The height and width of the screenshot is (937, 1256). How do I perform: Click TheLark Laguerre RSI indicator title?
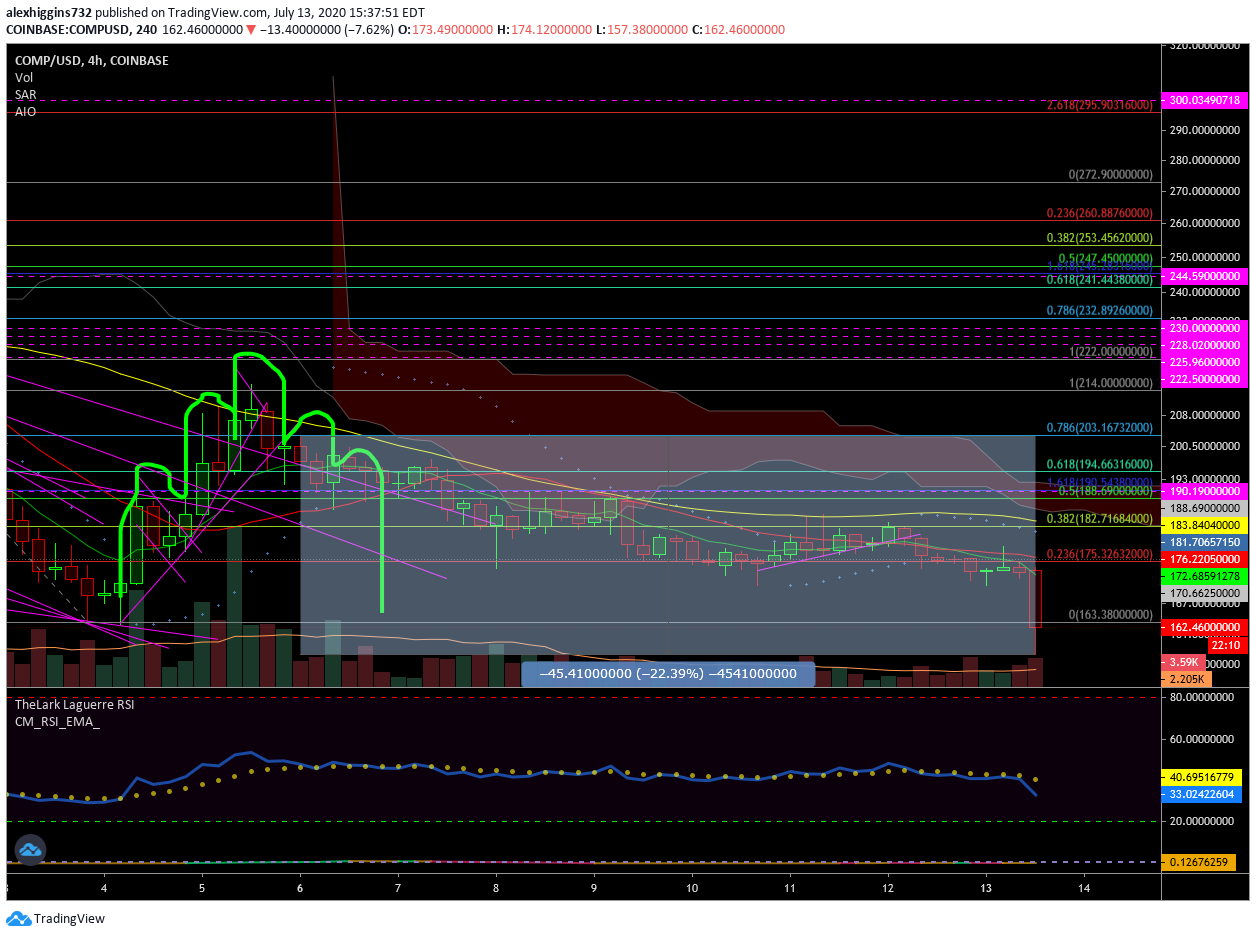(x=74, y=704)
